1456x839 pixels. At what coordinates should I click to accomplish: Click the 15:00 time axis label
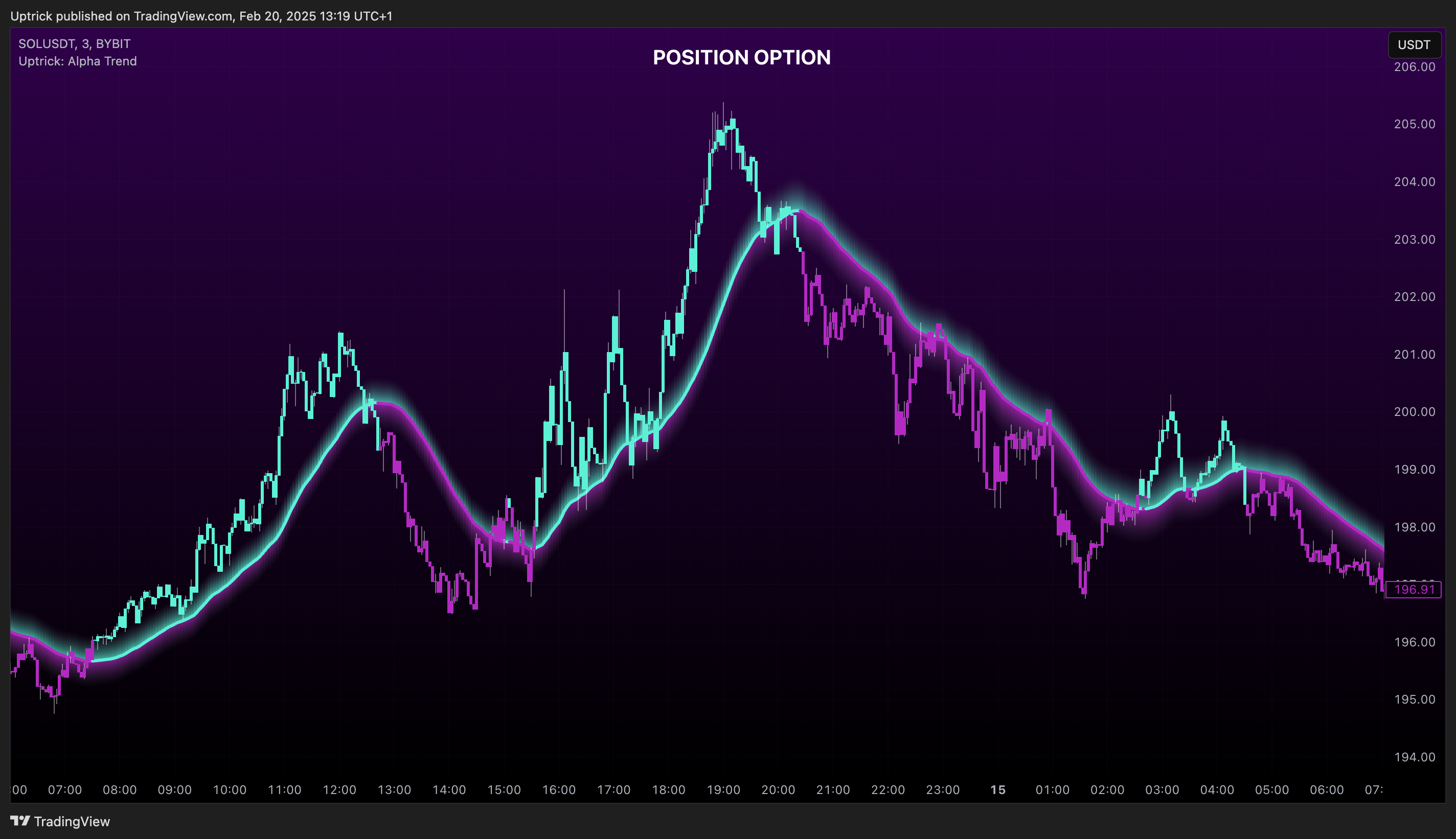[504, 789]
